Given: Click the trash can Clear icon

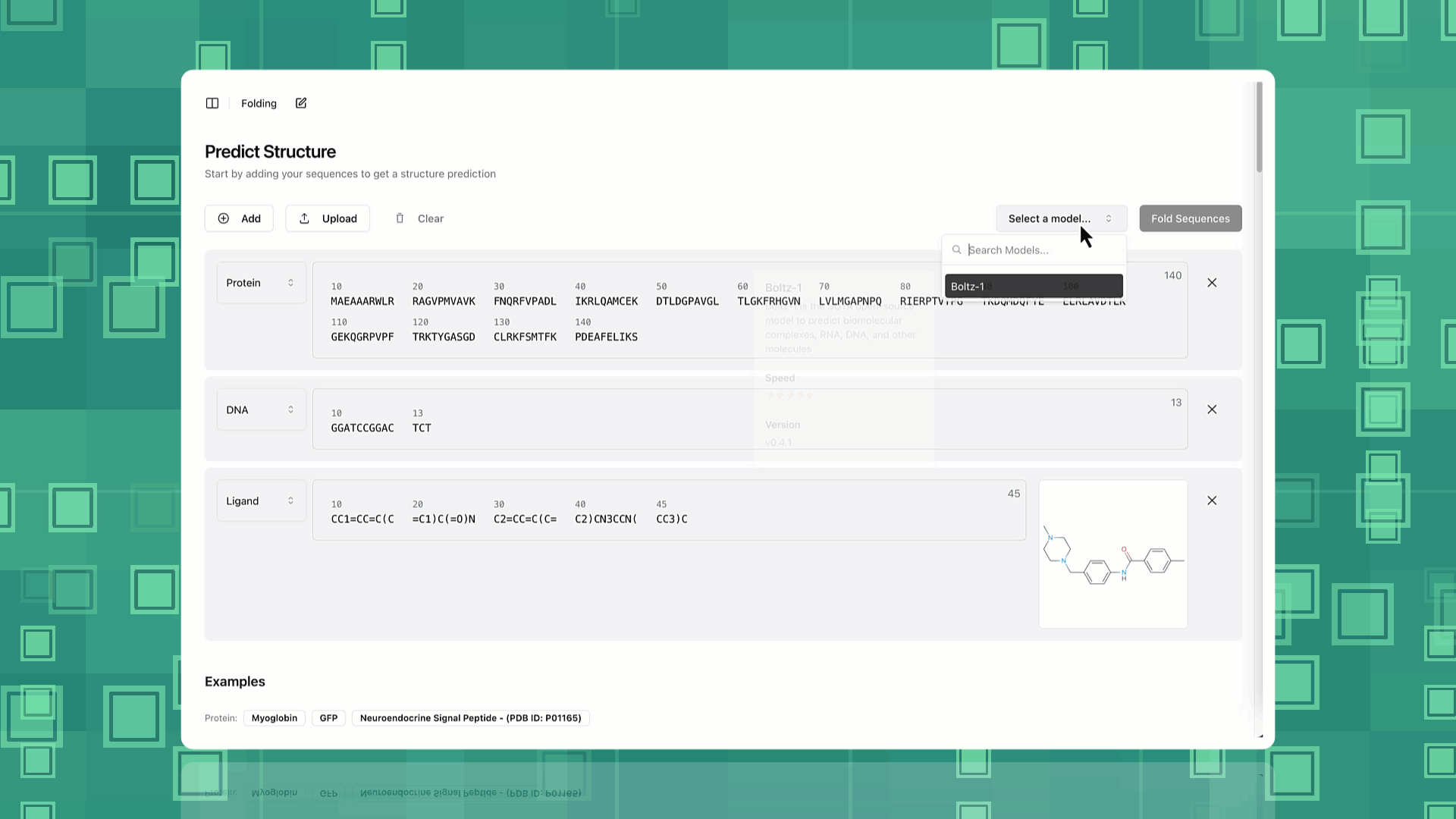Looking at the screenshot, I should click(x=400, y=218).
